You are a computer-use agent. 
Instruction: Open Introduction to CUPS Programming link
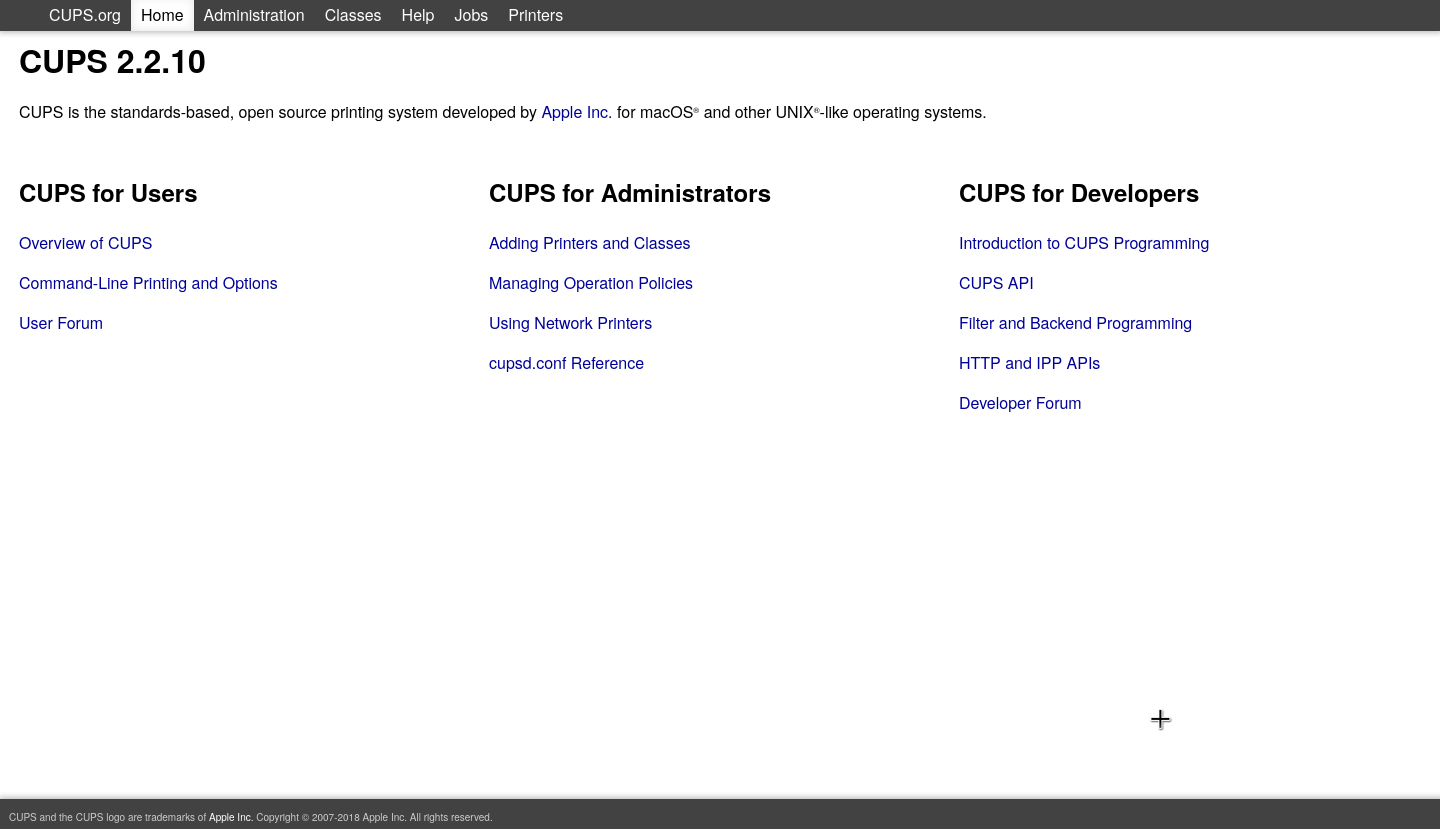[x=1084, y=243]
